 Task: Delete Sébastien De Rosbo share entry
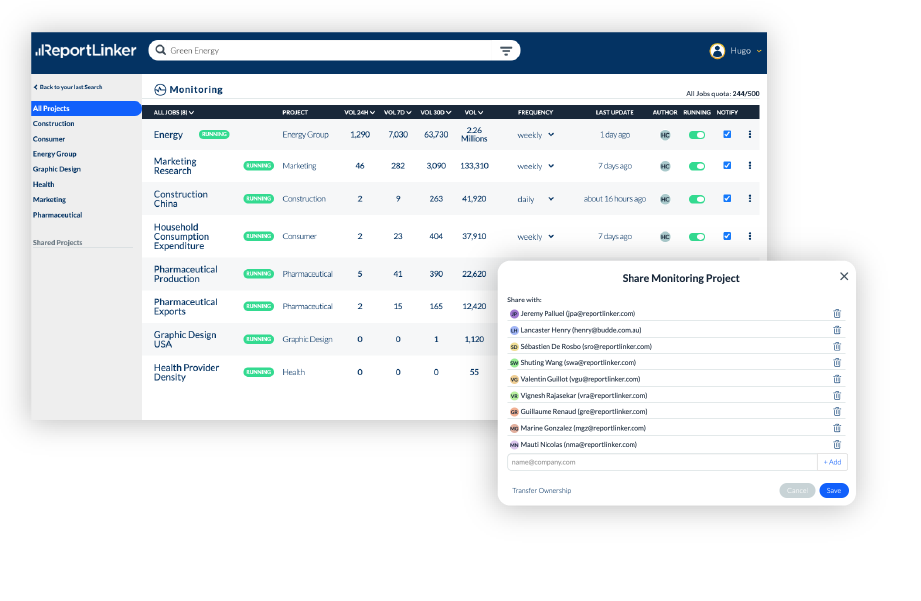[837, 347]
